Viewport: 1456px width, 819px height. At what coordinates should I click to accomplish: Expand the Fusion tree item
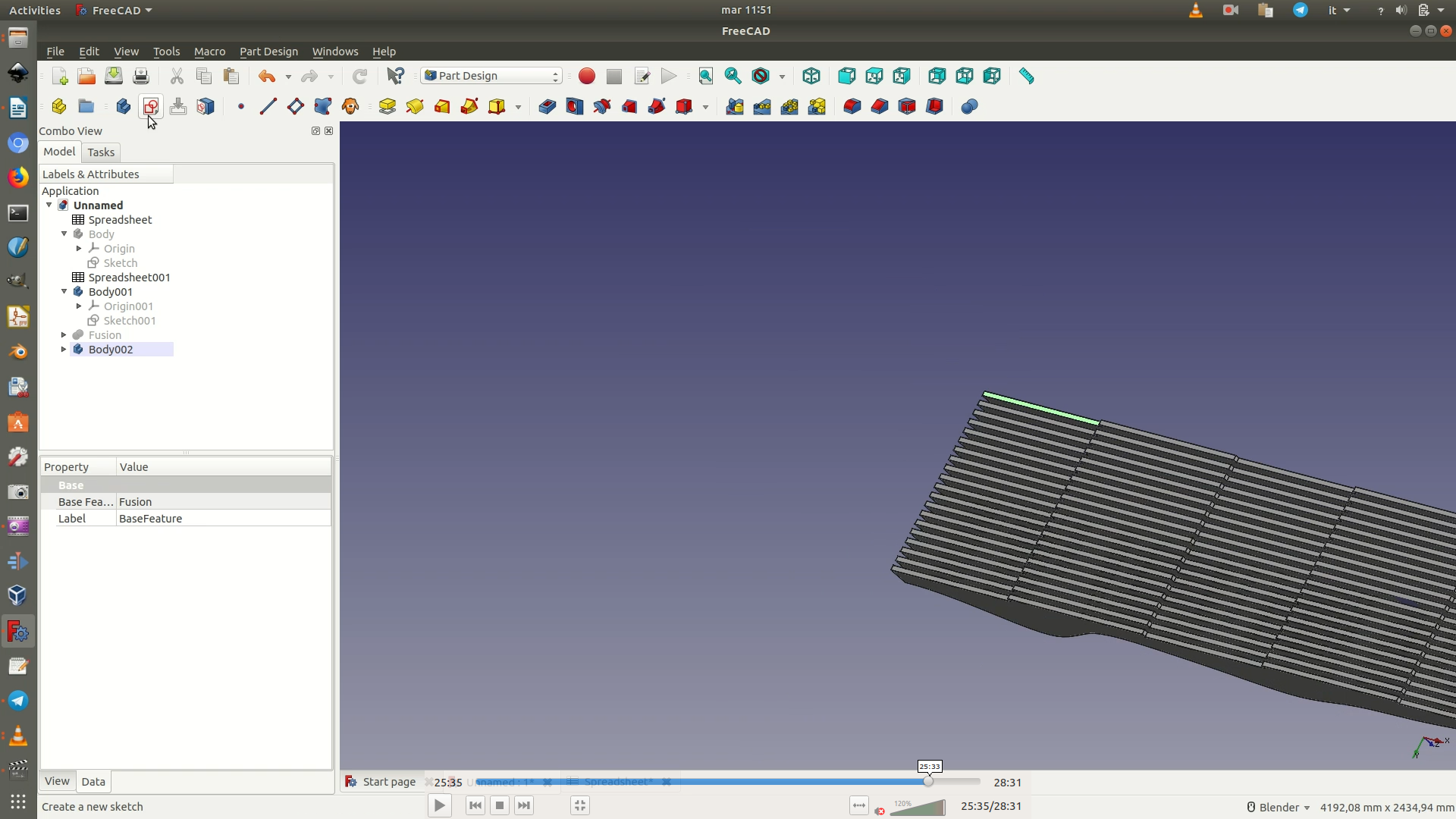(x=64, y=335)
